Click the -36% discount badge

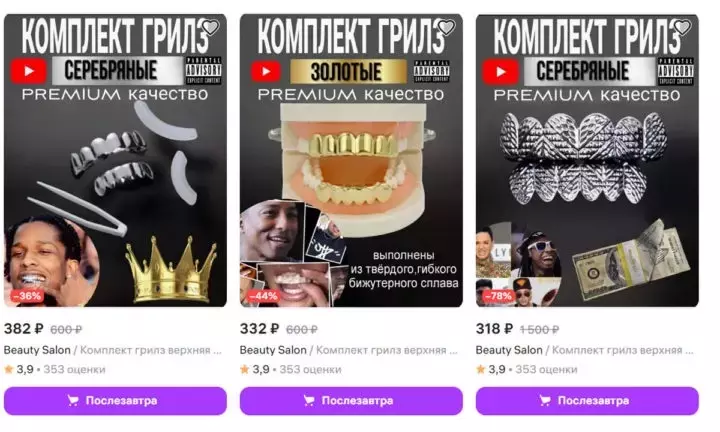(27, 296)
